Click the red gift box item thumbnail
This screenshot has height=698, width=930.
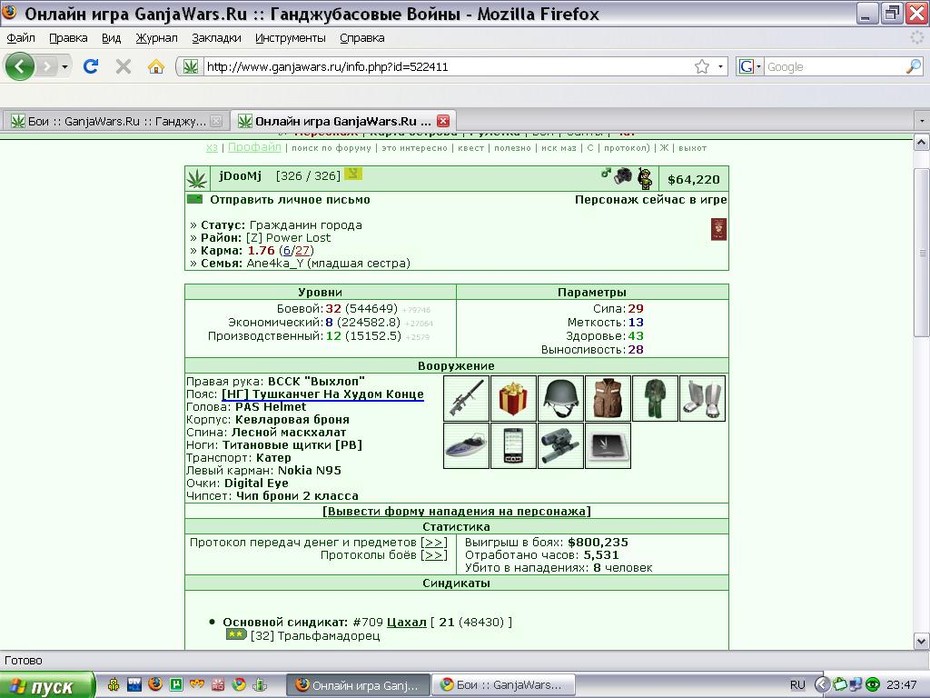[x=514, y=399]
